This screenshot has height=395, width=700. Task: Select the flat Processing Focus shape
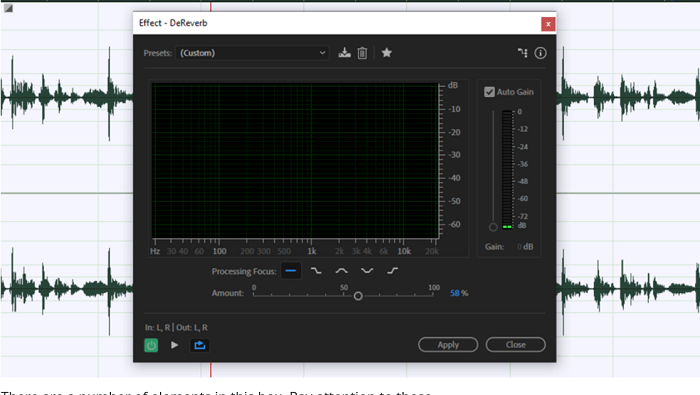pos(291,271)
